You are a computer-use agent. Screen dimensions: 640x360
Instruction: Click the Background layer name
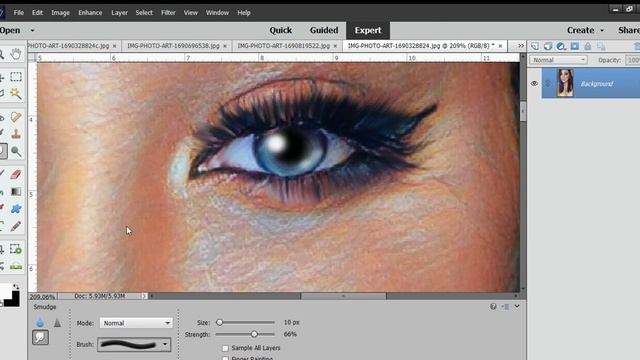click(x=597, y=84)
